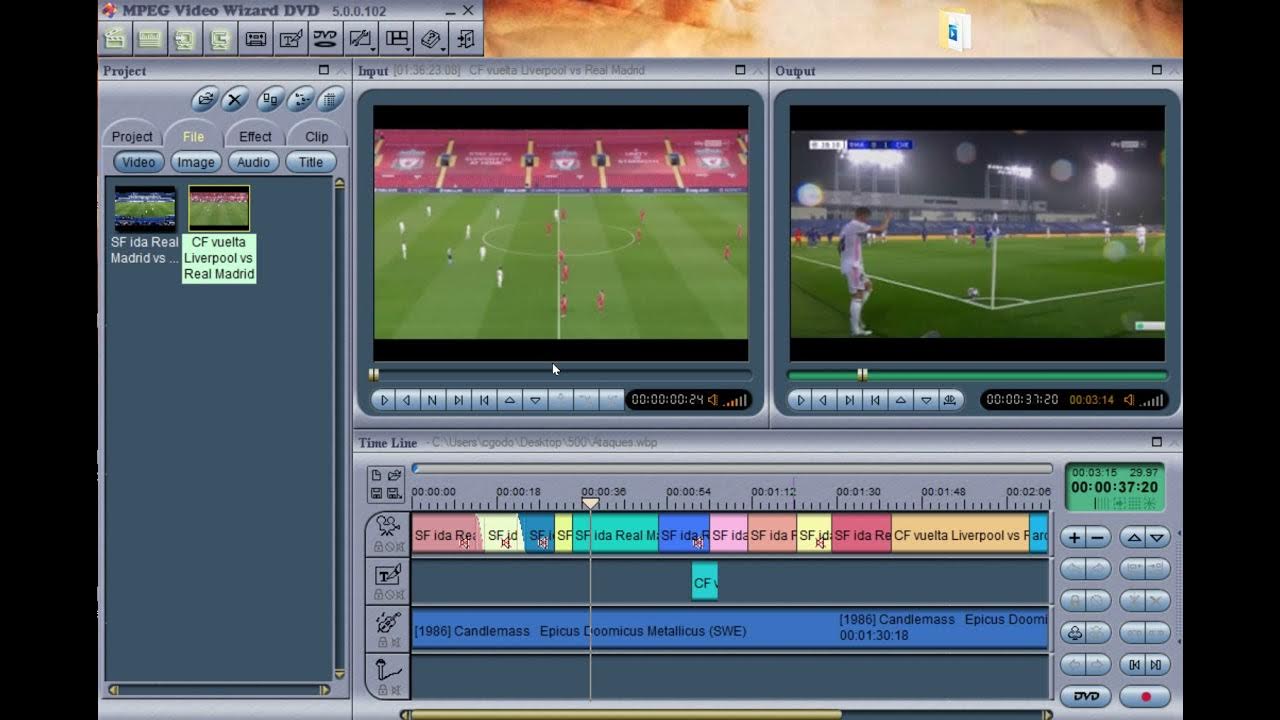The image size is (1280, 720).
Task: Play the Input preview
Action: point(384,400)
